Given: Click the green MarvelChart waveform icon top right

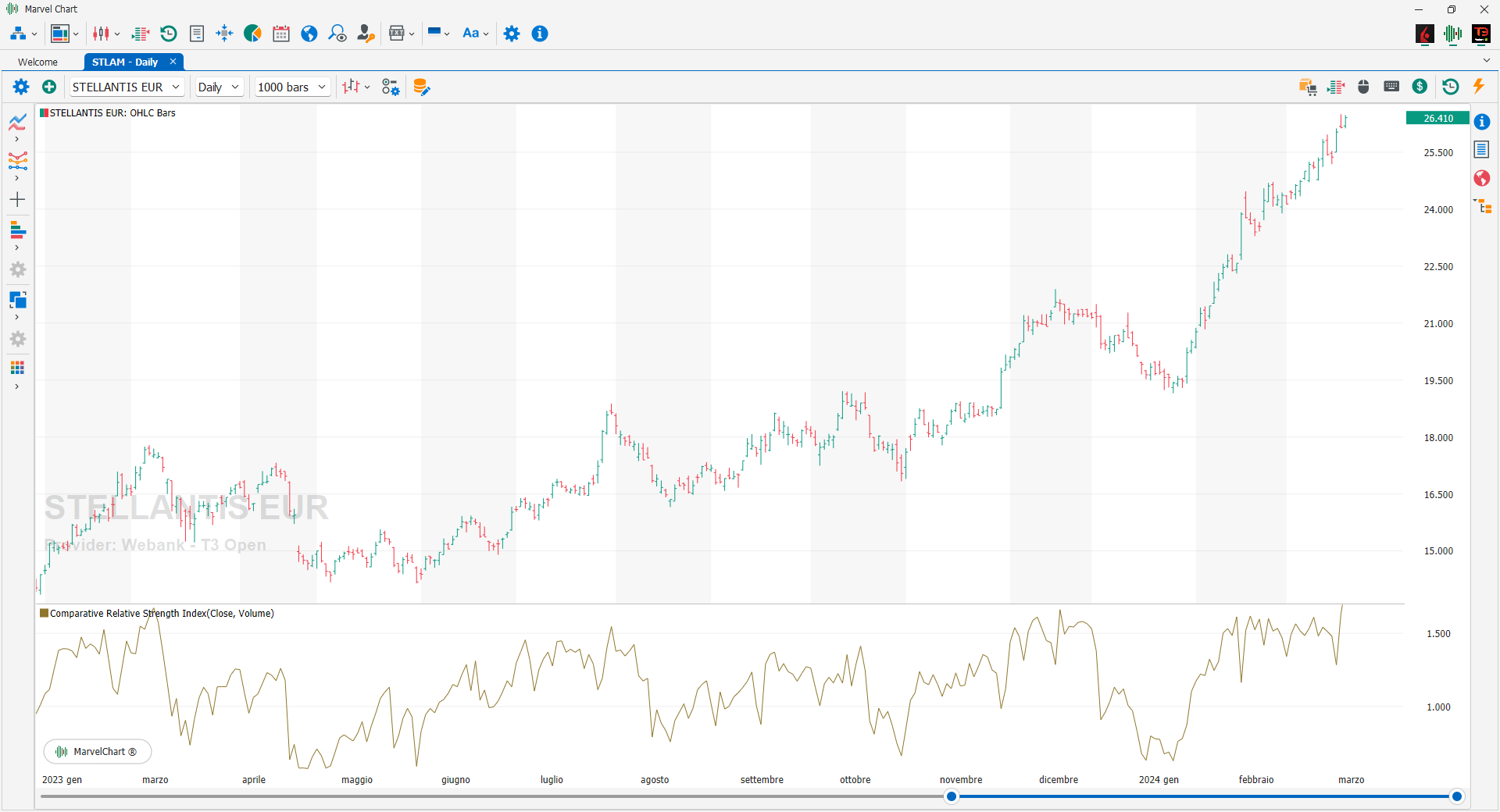Looking at the screenshot, I should (x=1453, y=34).
